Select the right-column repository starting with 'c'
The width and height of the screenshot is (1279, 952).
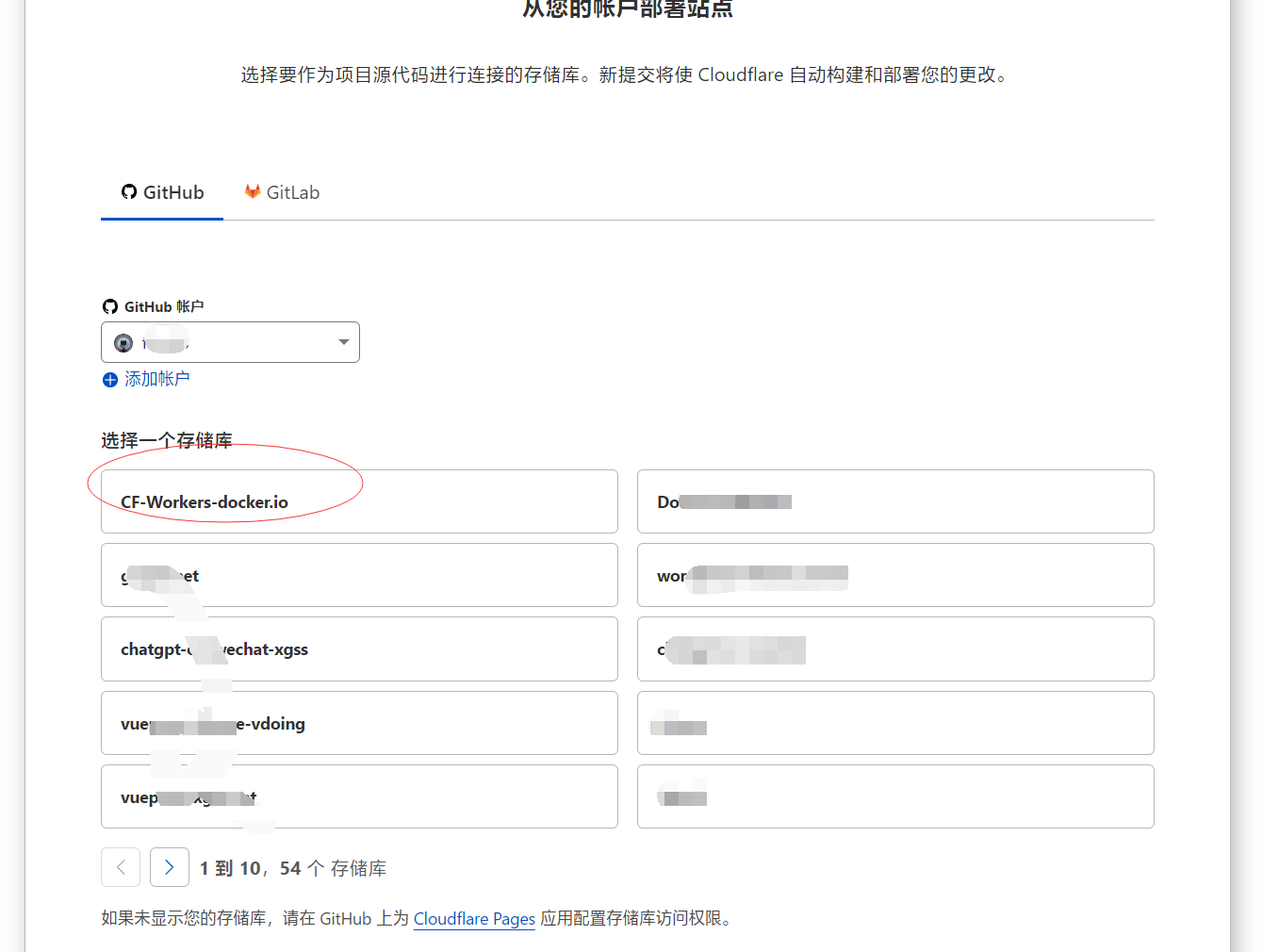click(894, 649)
